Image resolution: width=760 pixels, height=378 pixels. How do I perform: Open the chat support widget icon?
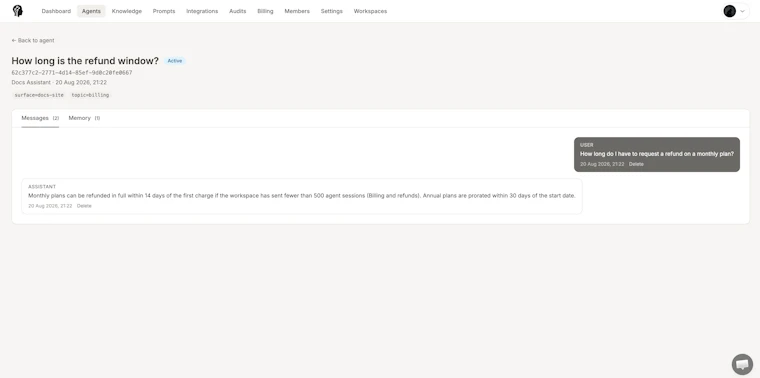point(742,364)
